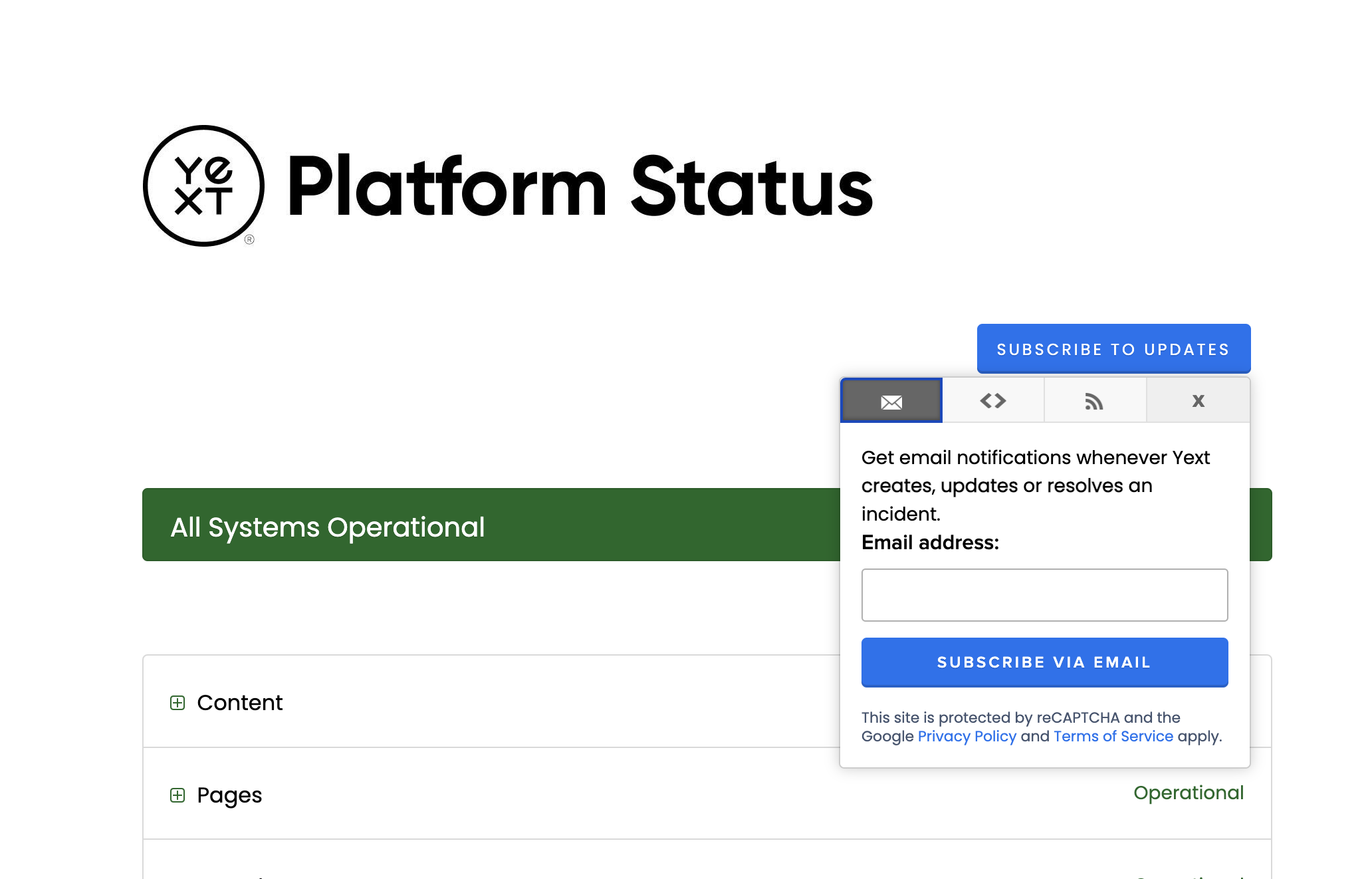Expand the Content component group
This screenshot has height=879, width=1372.
coord(177,703)
